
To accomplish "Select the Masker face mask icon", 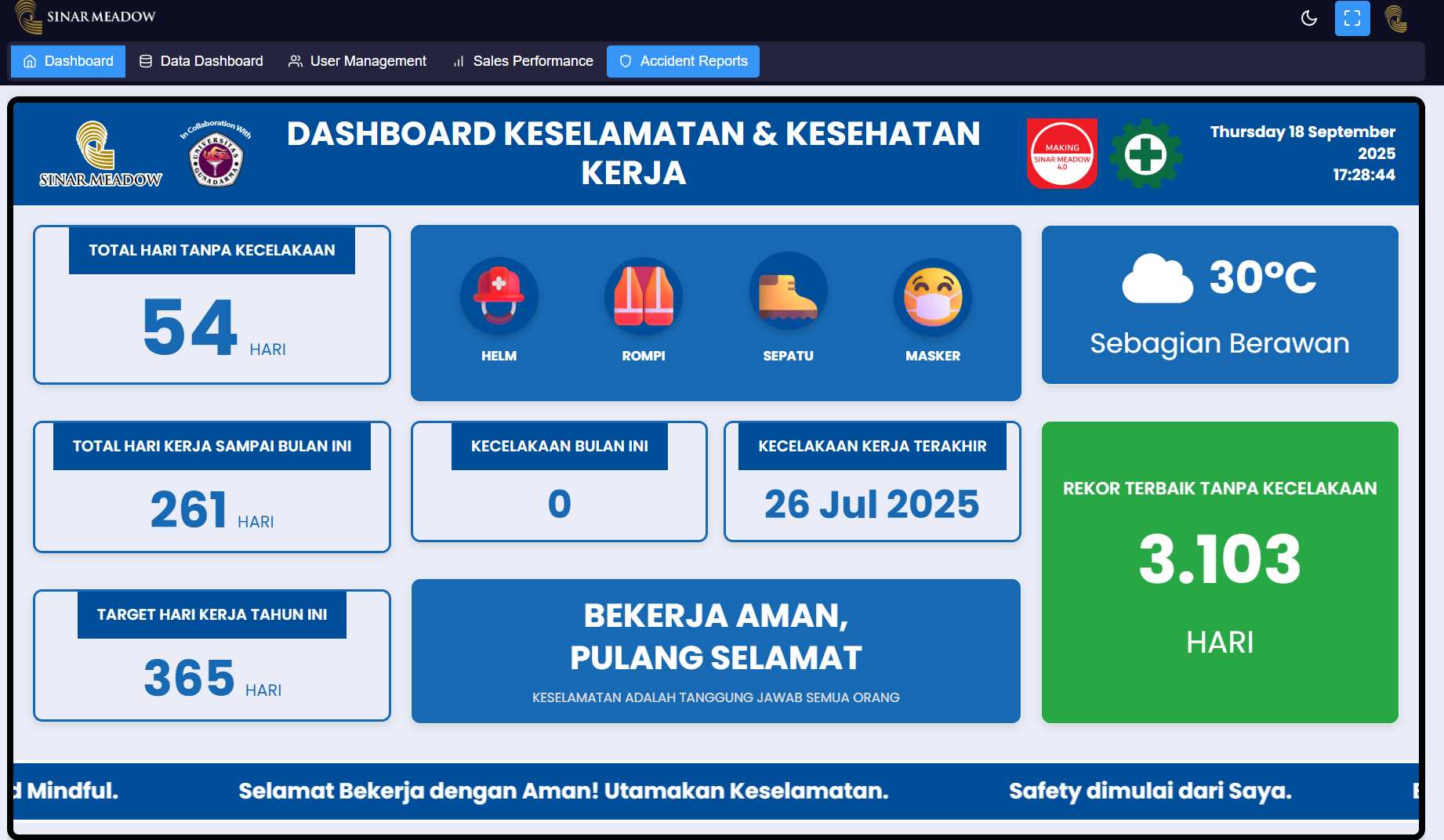I will click(932, 298).
